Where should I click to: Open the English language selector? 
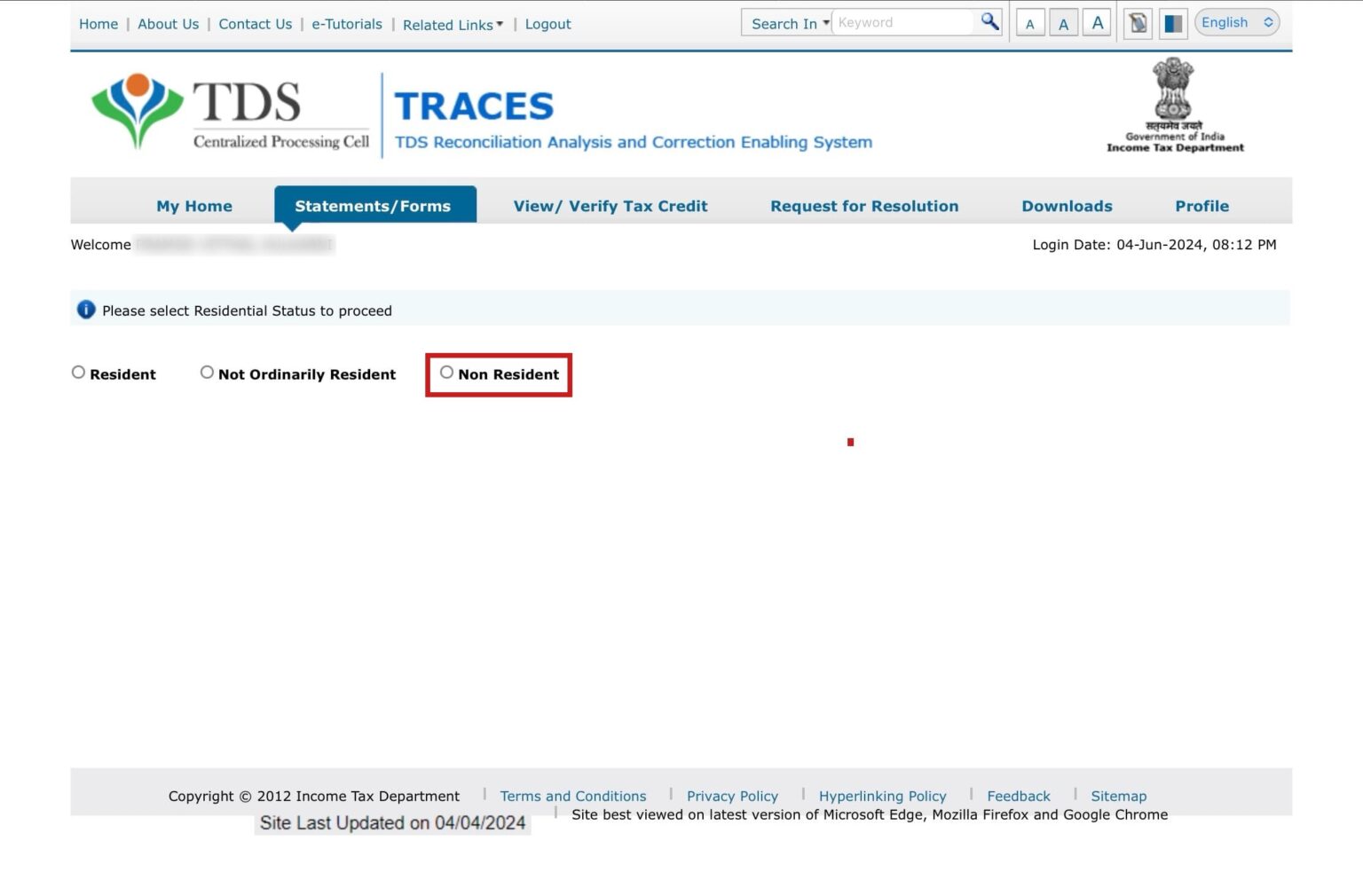tap(1236, 23)
